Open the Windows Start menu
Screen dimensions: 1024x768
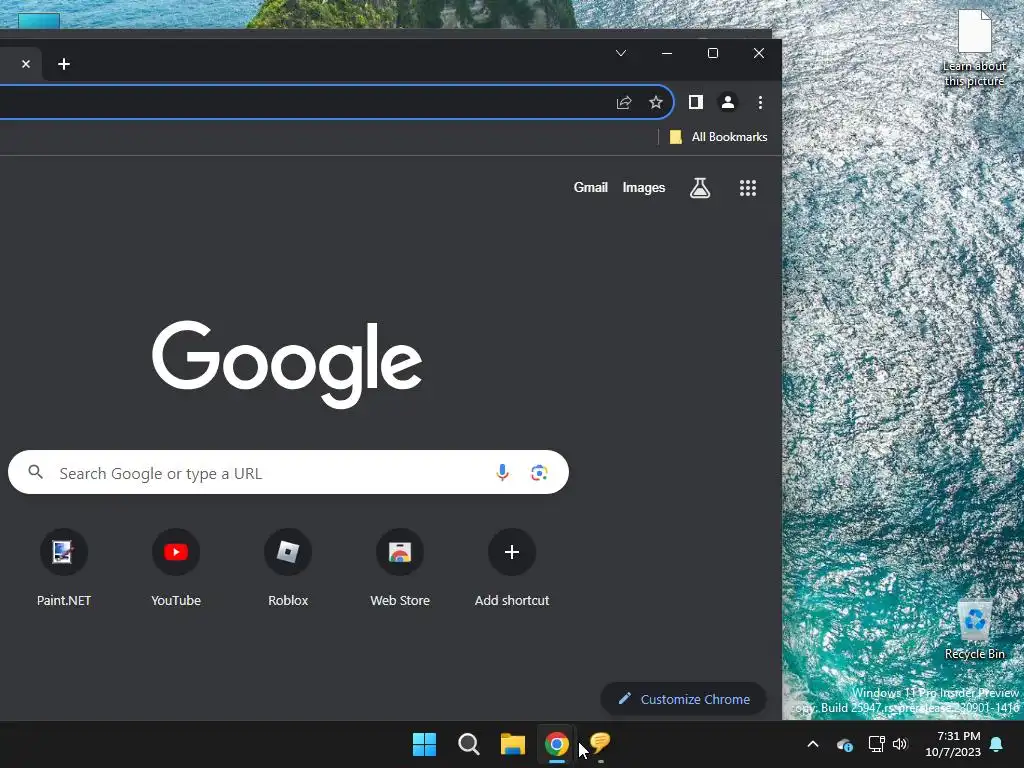[424, 744]
